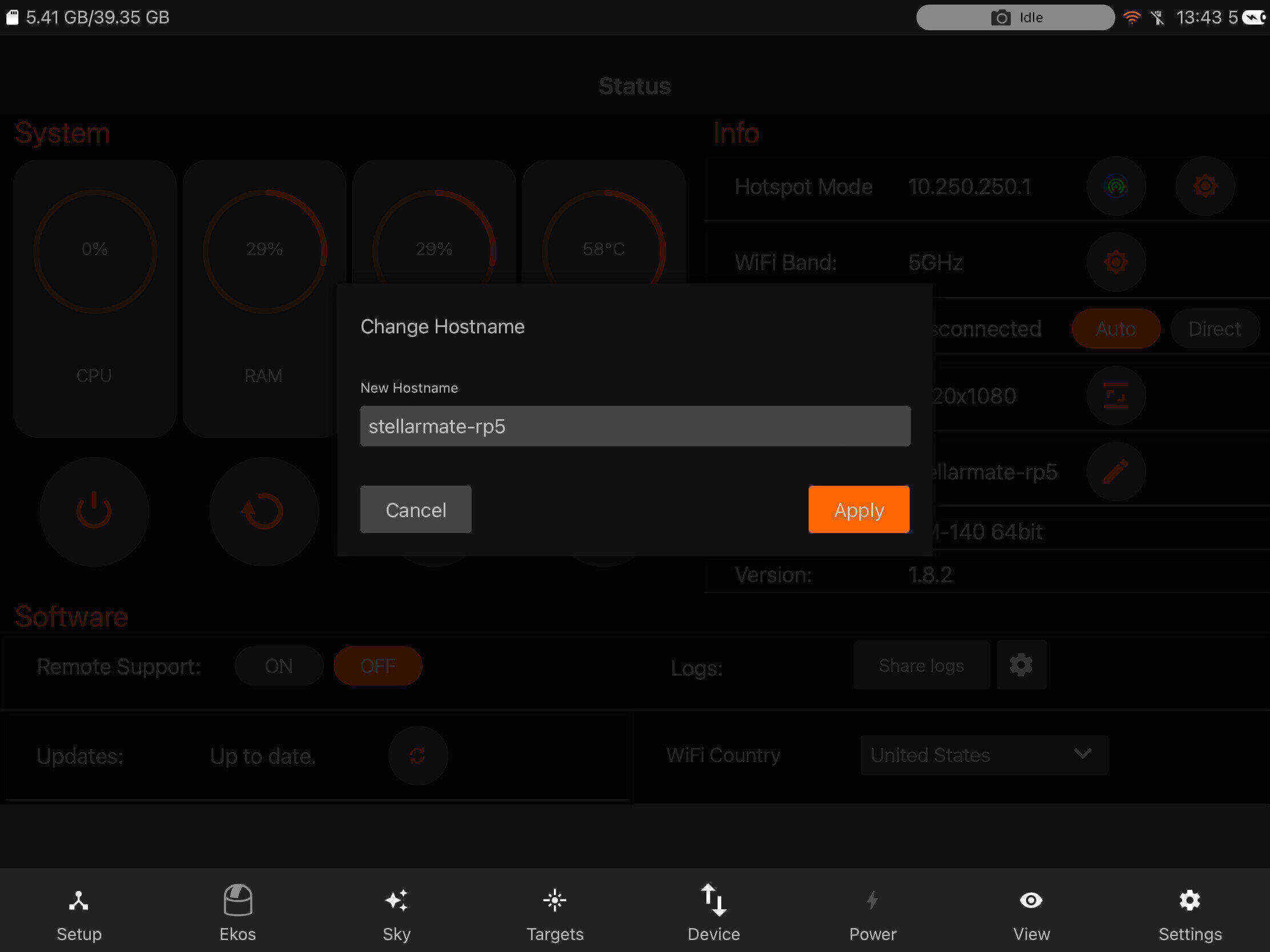Click the 5GHz WiFi Band value
The image size is (1270, 952).
pos(935,262)
